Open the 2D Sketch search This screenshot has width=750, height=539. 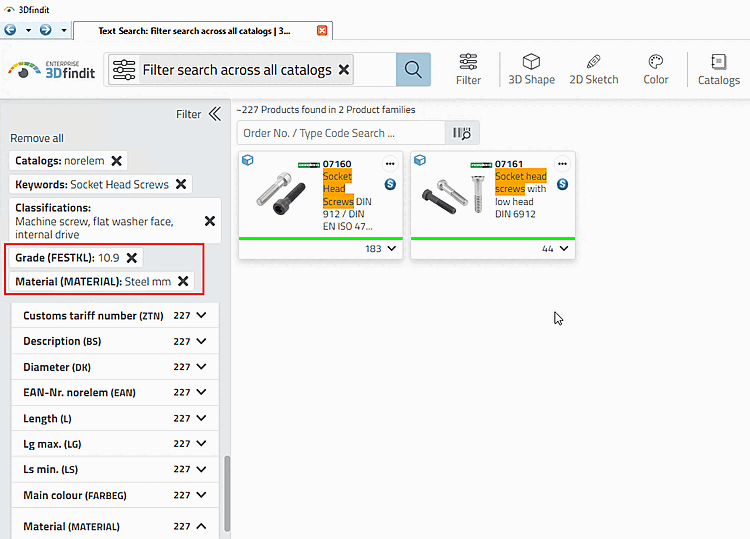(594, 70)
